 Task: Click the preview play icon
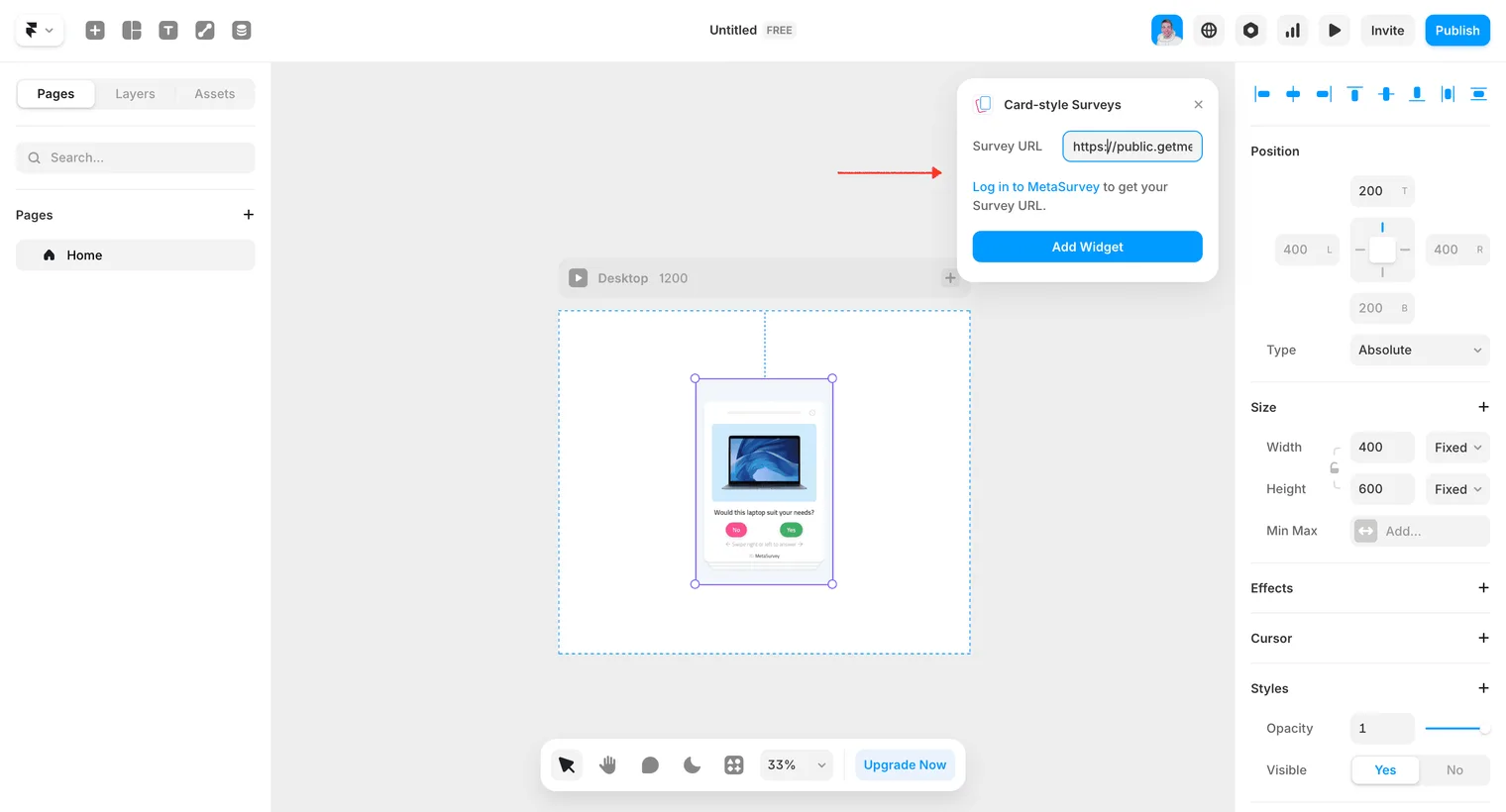point(1335,31)
